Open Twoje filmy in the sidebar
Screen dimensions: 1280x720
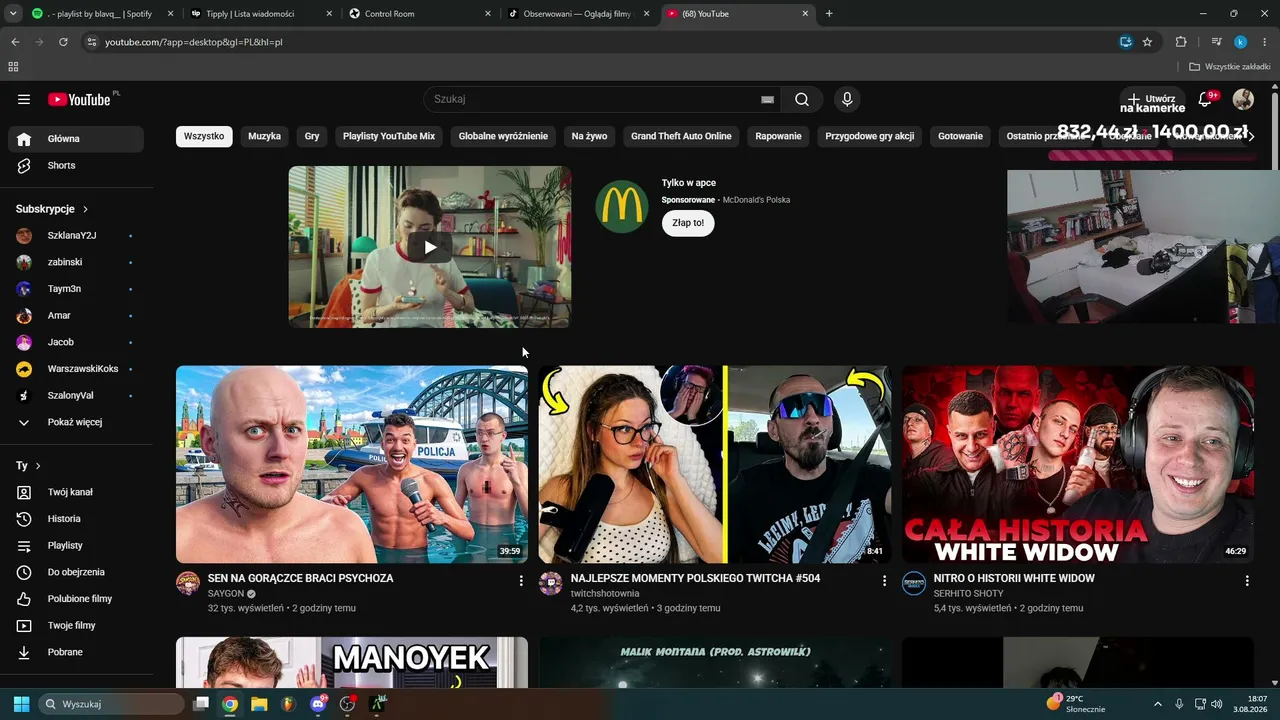76,625
